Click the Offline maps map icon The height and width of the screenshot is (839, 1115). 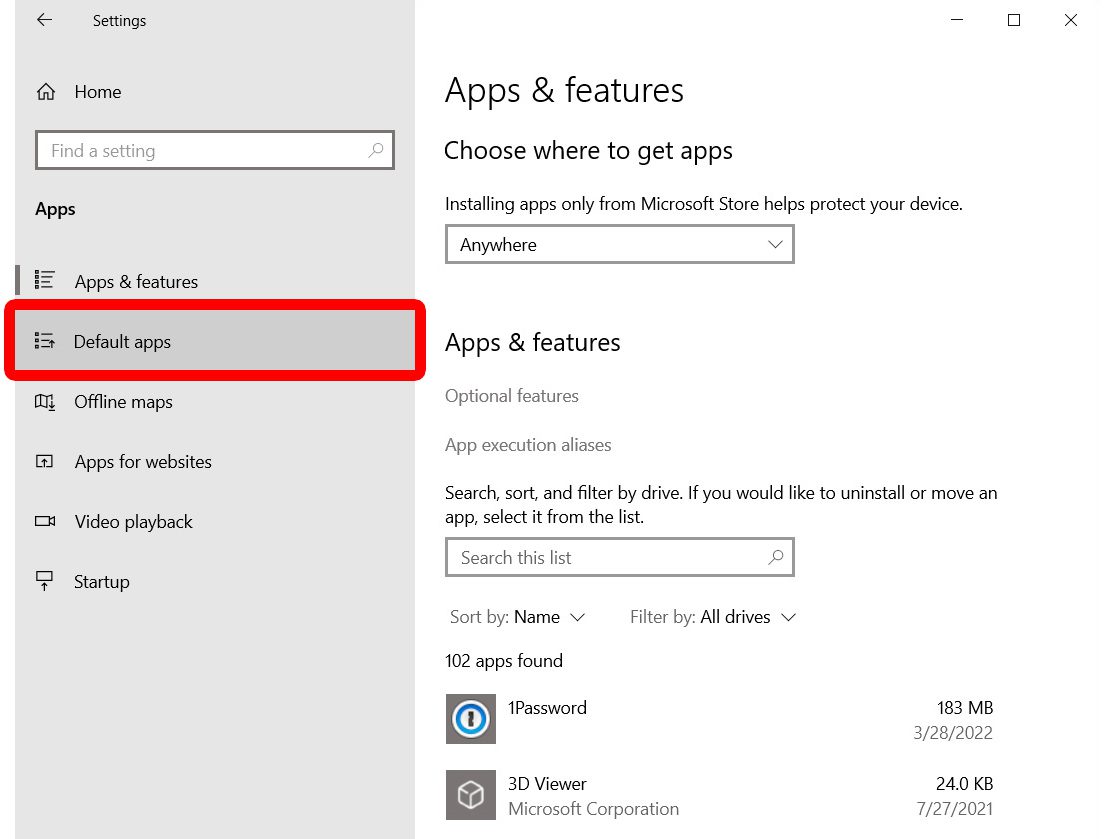(46, 401)
